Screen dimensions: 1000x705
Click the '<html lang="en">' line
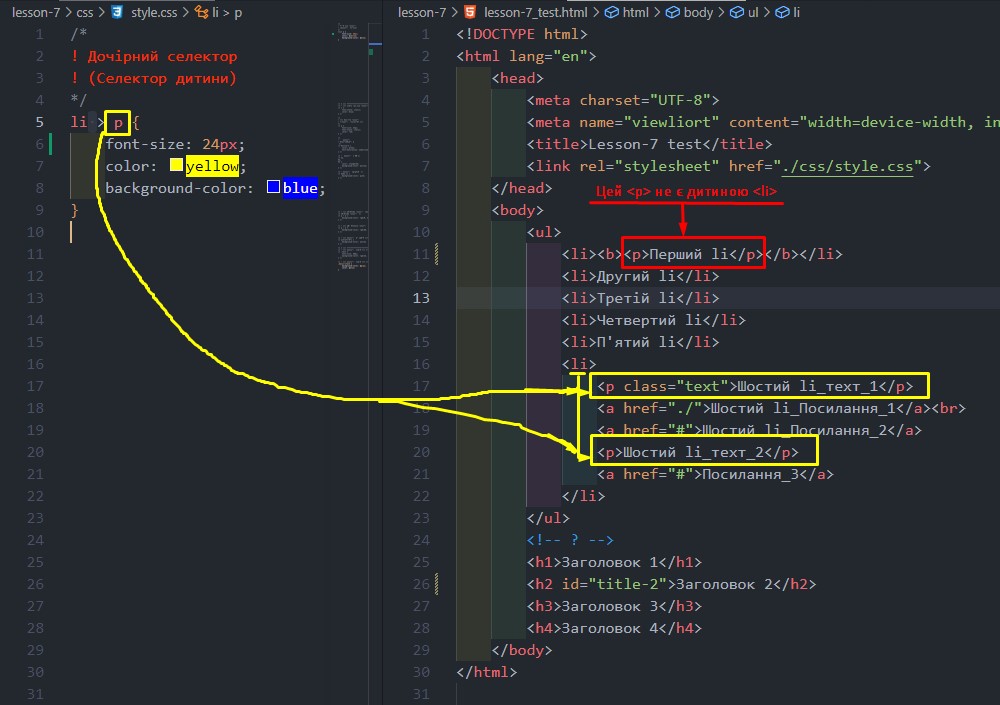[526, 56]
